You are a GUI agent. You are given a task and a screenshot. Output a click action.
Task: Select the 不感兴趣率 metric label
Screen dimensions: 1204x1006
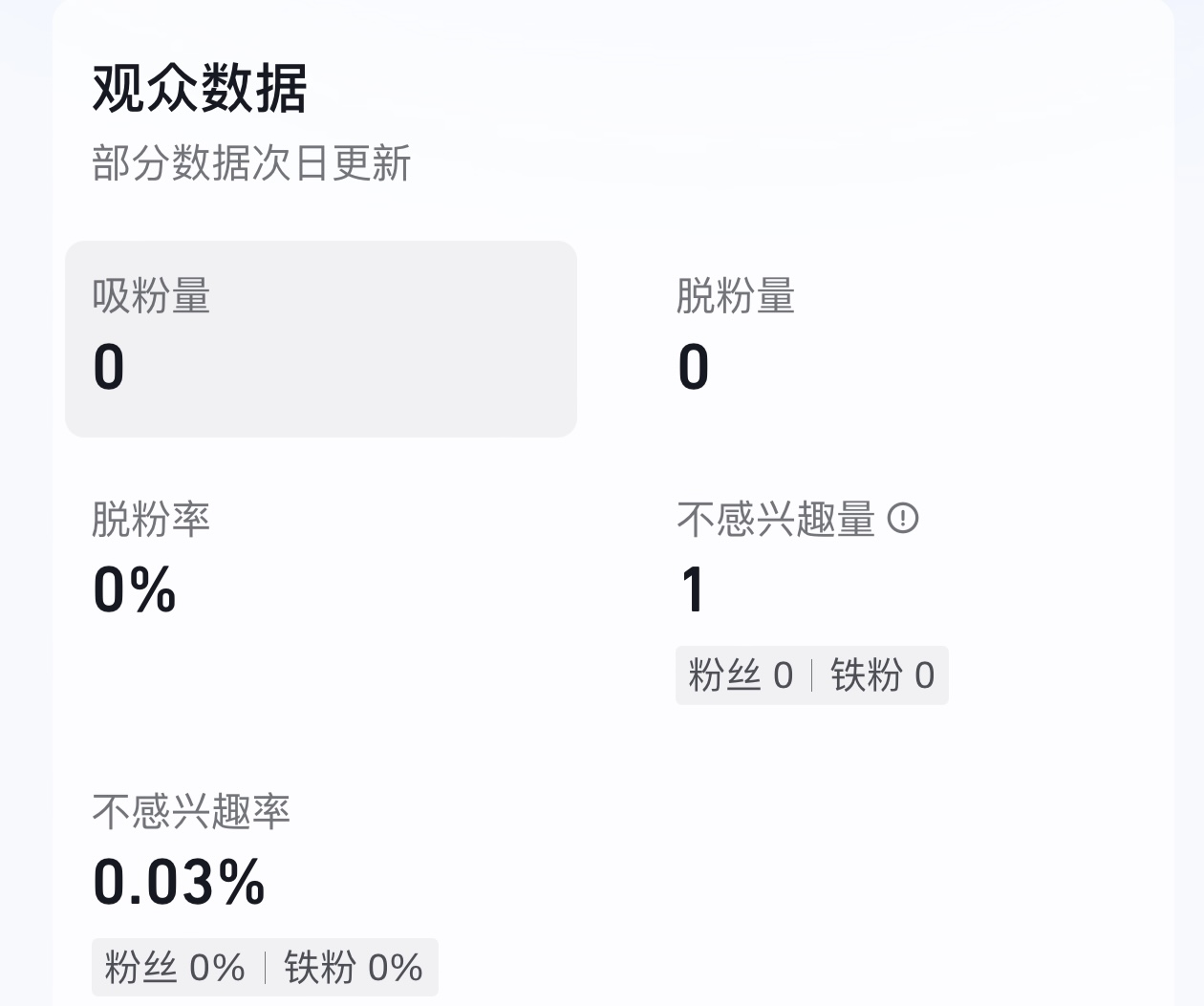(x=191, y=811)
